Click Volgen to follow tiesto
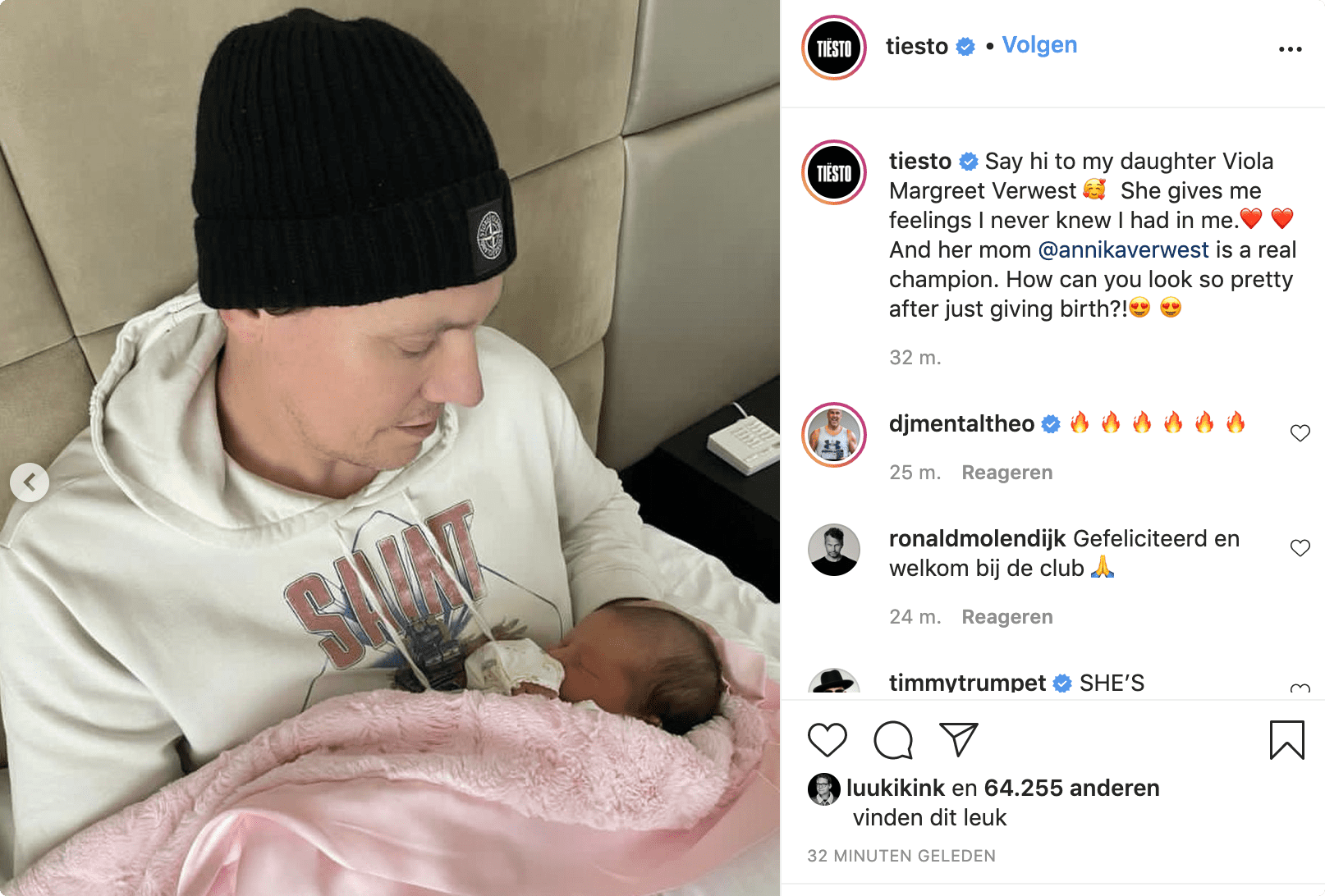 pos(1039,45)
